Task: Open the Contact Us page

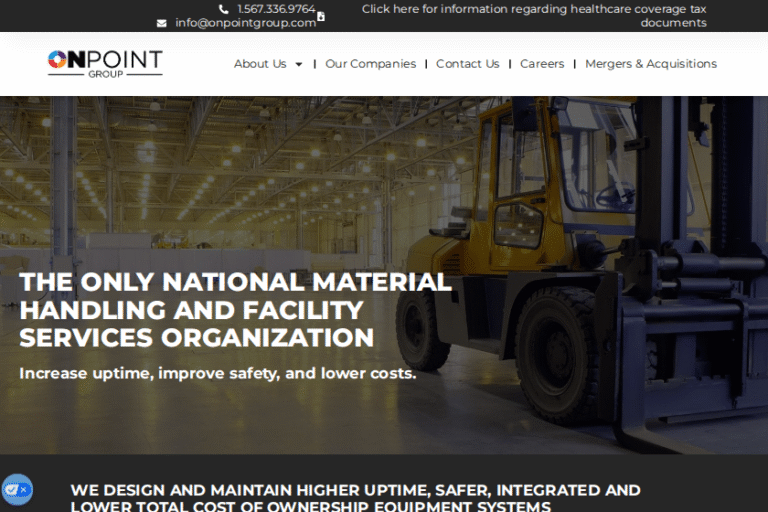Action: point(467,64)
